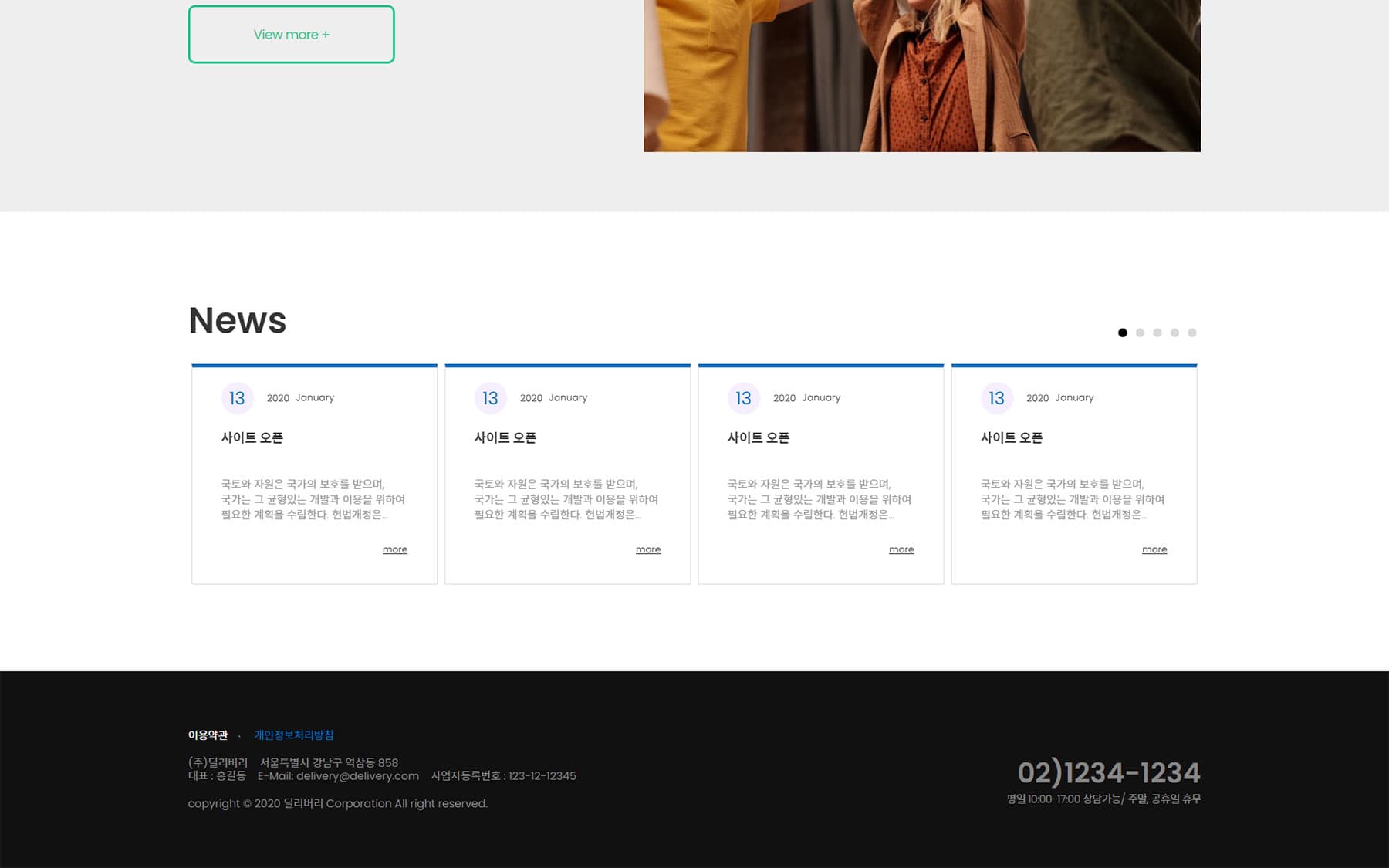Image resolution: width=1389 pixels, height=868 pixels.
Task: Open the 사이트 오픈 title of first card
Action: [251, 437]
